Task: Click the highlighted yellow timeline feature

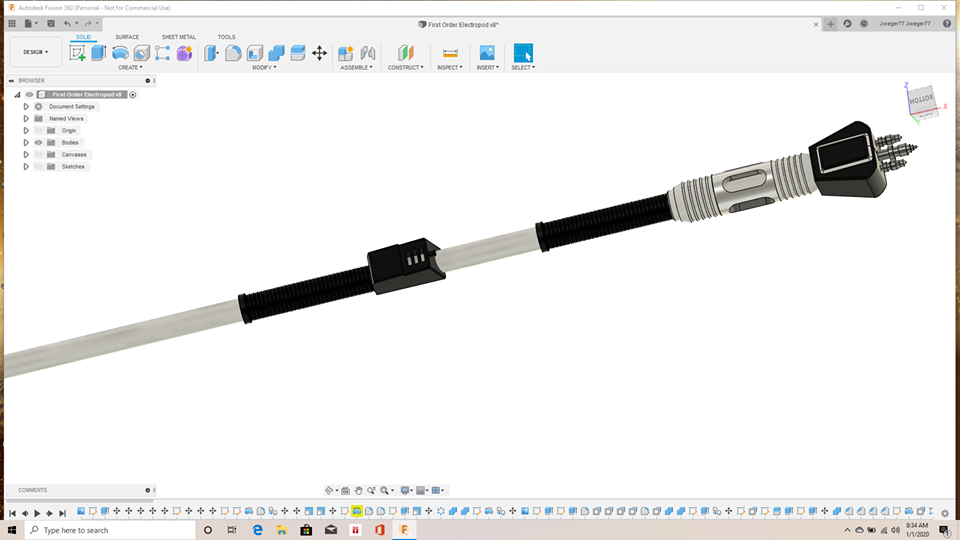Action: point(357,511)
